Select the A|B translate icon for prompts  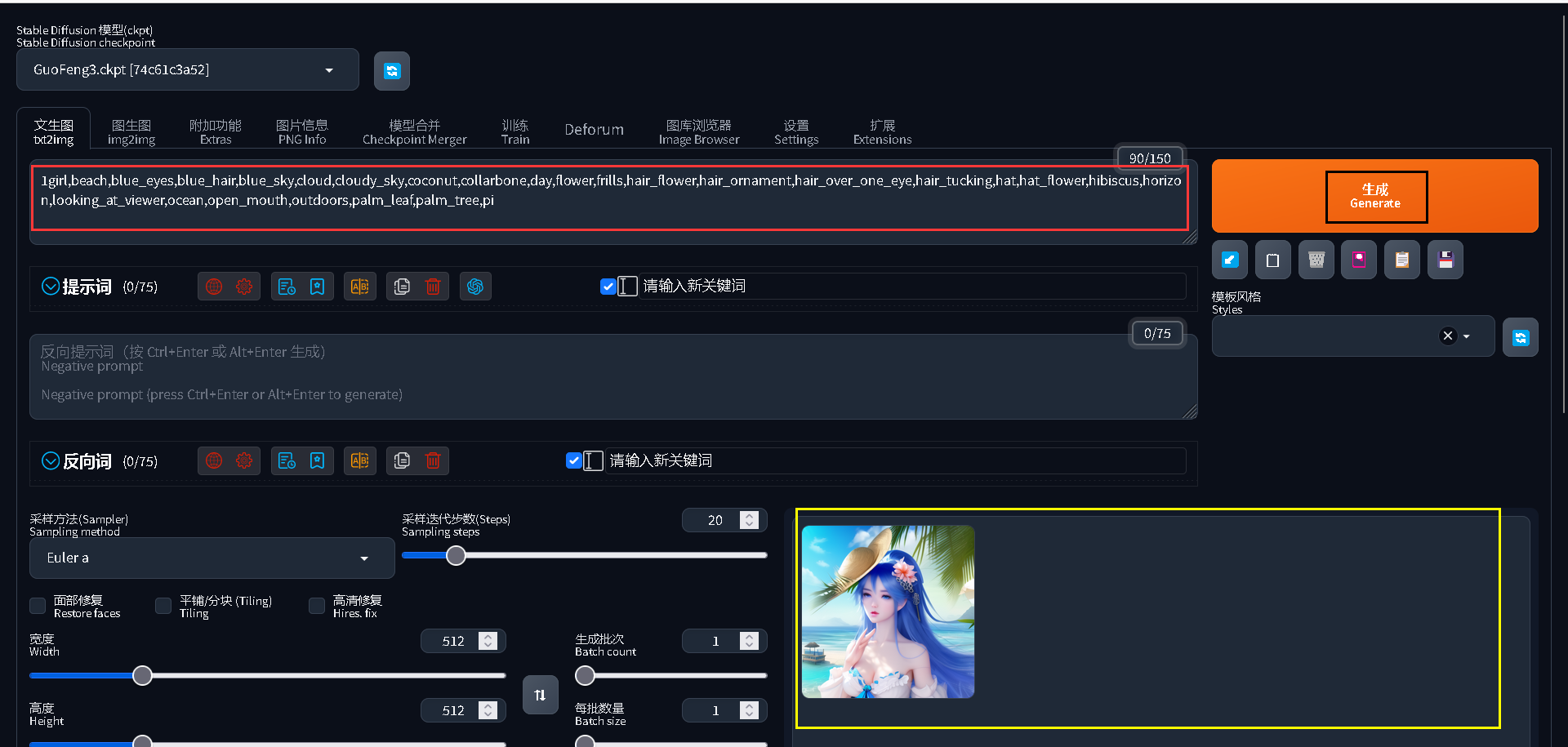[x=359, y=286]
